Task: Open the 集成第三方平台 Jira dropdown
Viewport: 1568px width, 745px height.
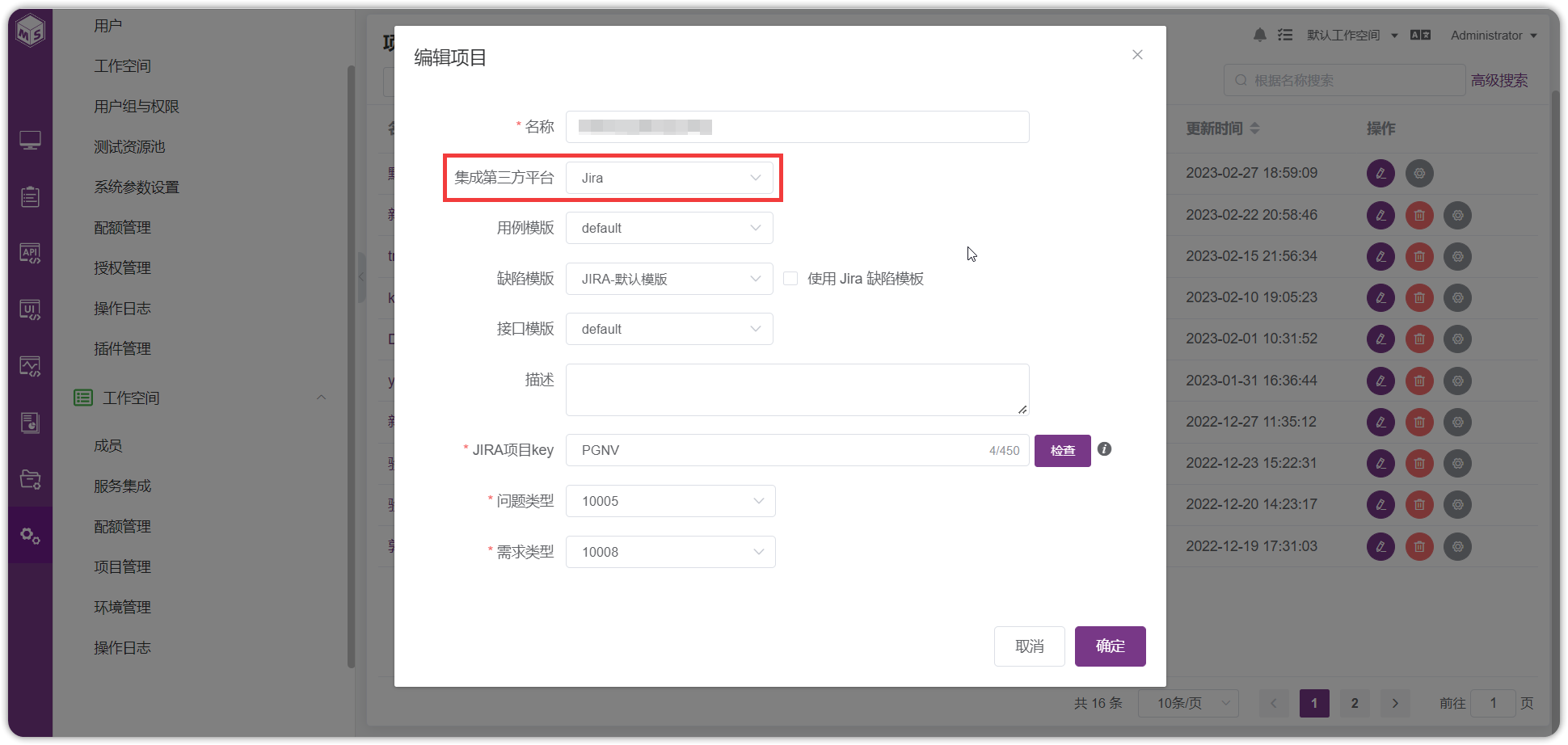Action: coord(669,178)
